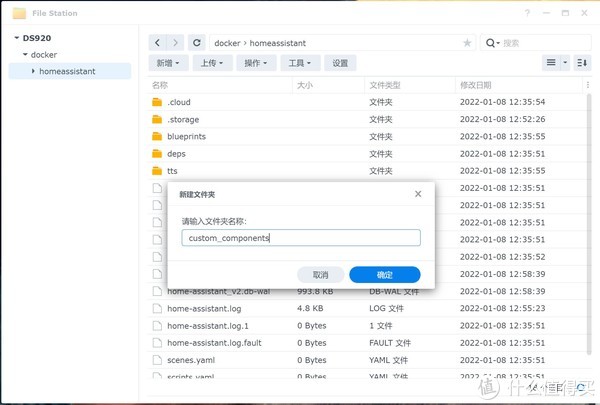This screenshot has width=600, height=405.
Task: Refresh the folder listing
Action: (x=197, y=43)
